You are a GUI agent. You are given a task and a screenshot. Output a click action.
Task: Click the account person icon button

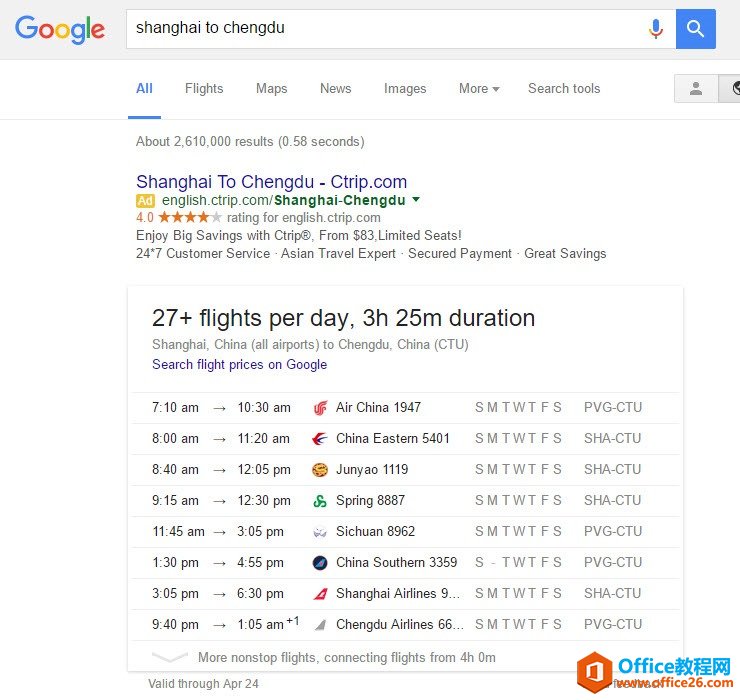point(696,88)
